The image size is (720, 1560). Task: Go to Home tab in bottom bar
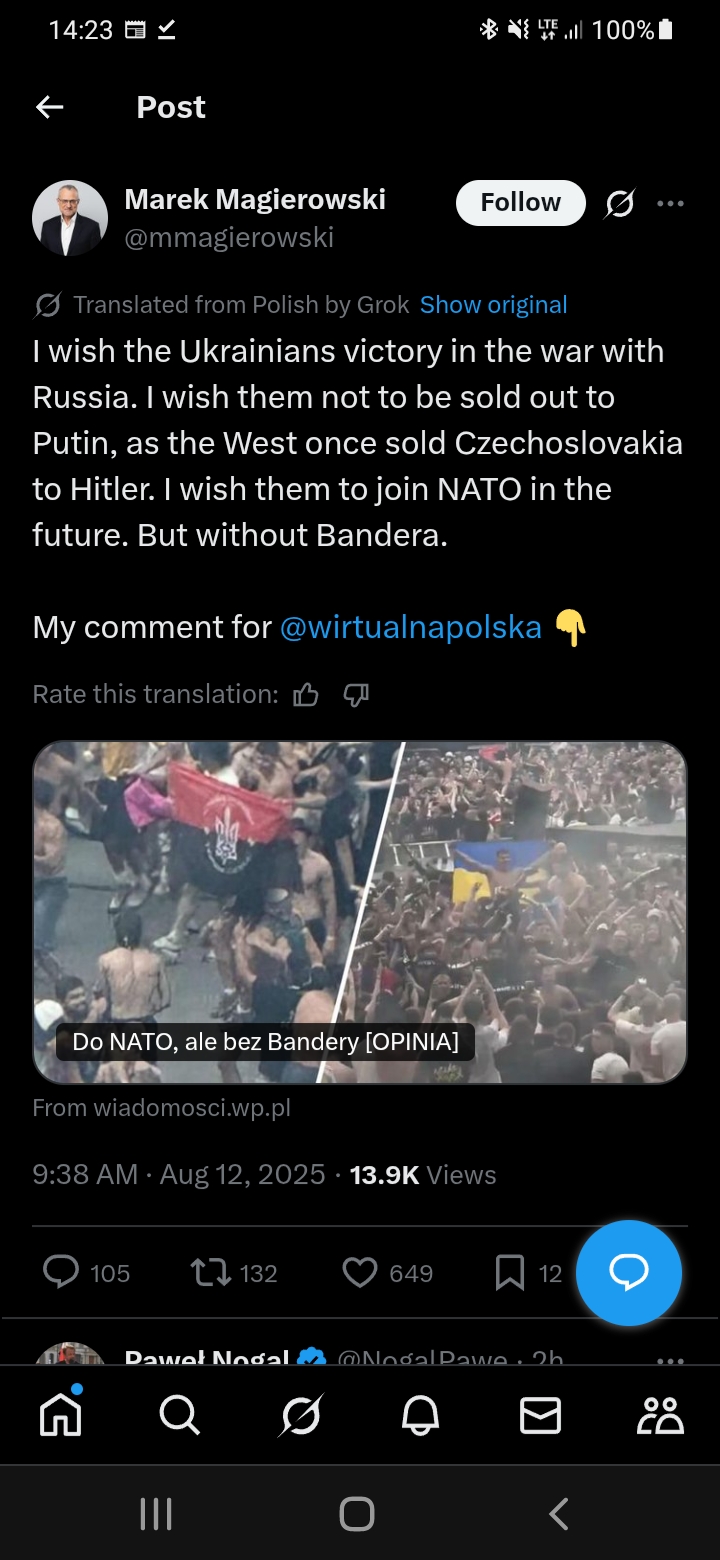click(x=60, y=1415)
